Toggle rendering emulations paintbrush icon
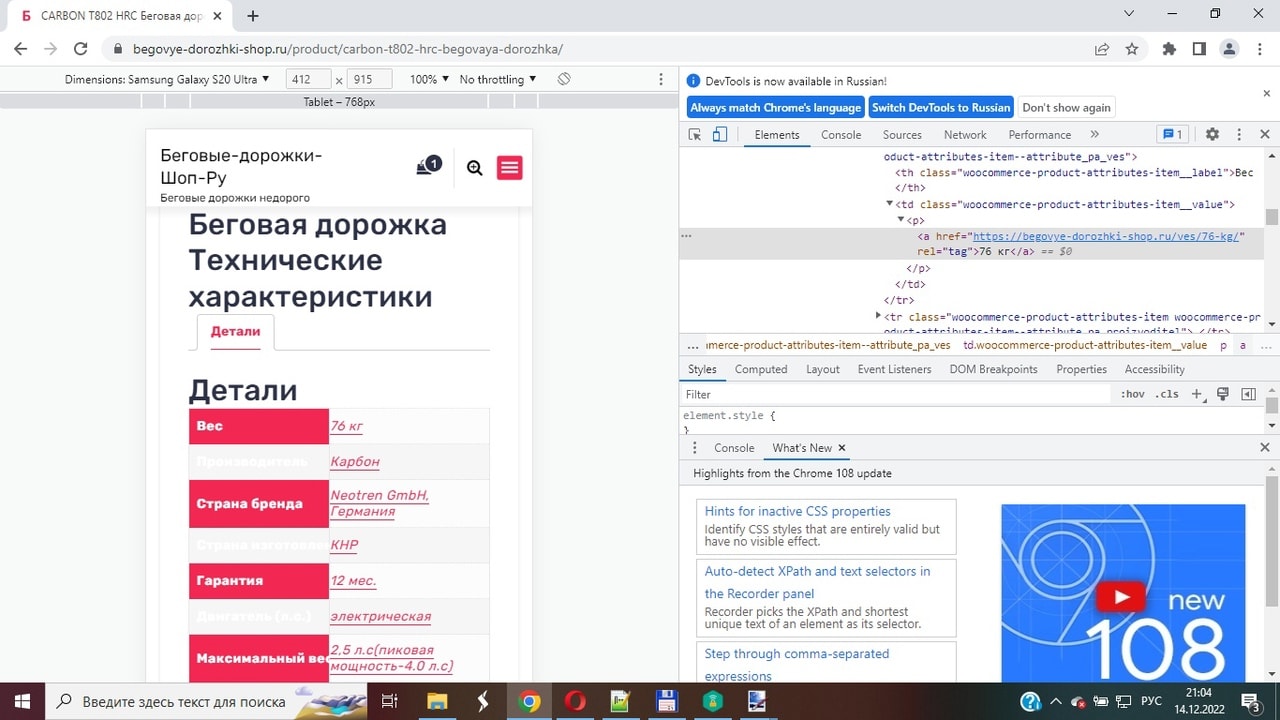This screenshot has width=1280, height=720. pyautogui.click(x=1223, y=395)
